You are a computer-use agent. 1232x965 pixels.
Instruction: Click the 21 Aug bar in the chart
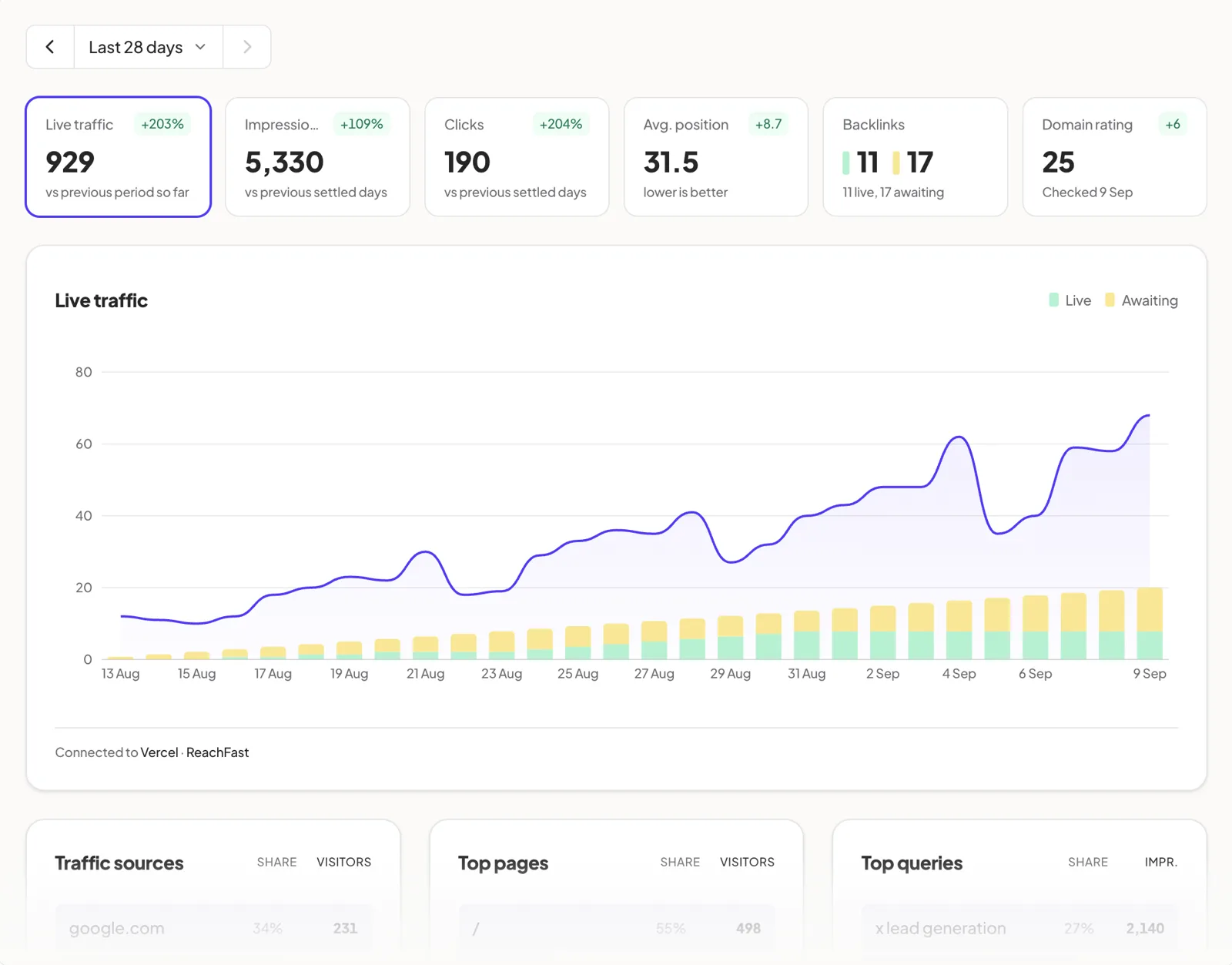coord(426,648)
